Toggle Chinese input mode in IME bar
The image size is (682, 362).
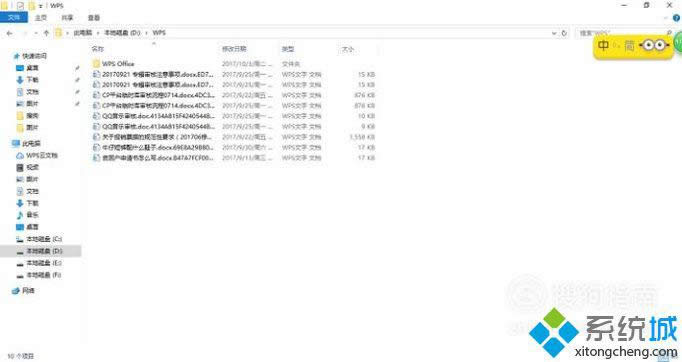604,46
